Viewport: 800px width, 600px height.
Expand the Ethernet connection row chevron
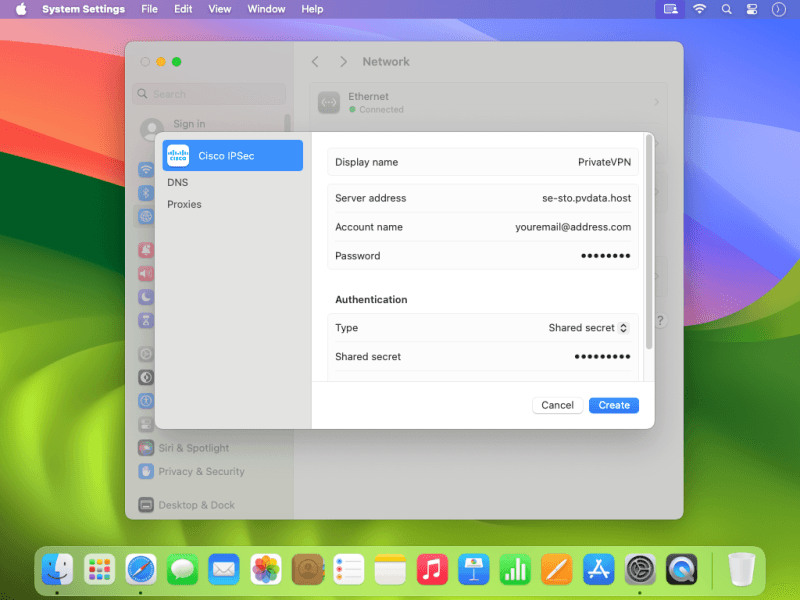(656, 102)
